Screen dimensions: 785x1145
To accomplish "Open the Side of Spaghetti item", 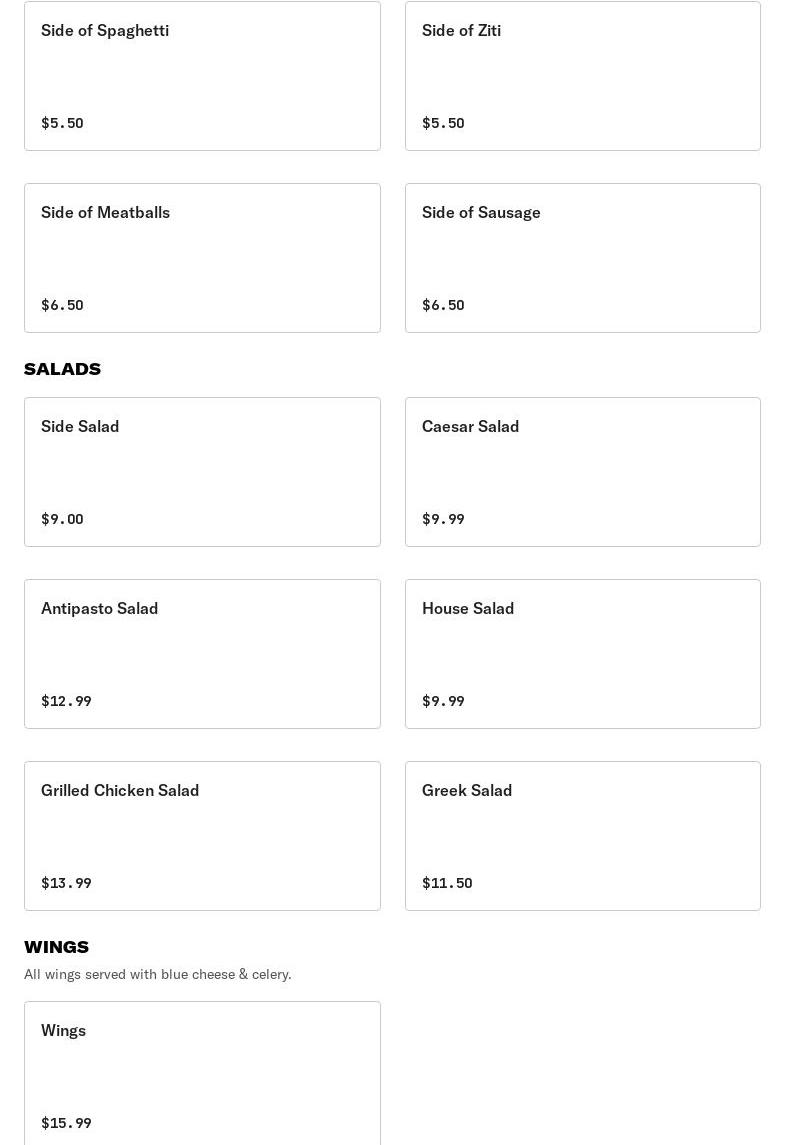I will (202, 75).
